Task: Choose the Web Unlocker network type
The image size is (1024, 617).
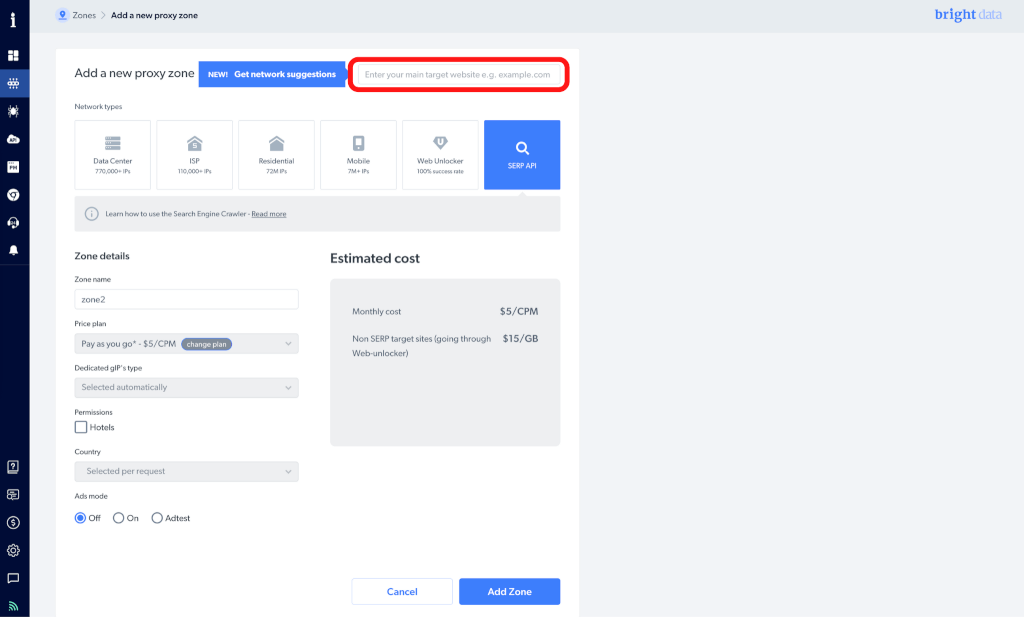Action: (x=440, y=155)
